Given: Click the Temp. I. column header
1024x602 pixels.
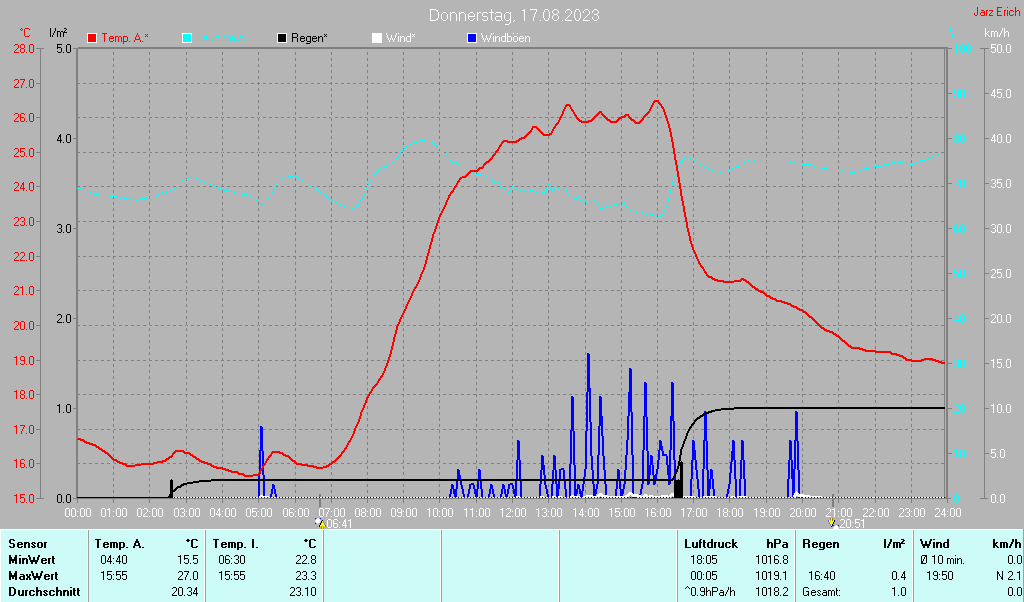Looking at the screenshot, I should 234,544.
